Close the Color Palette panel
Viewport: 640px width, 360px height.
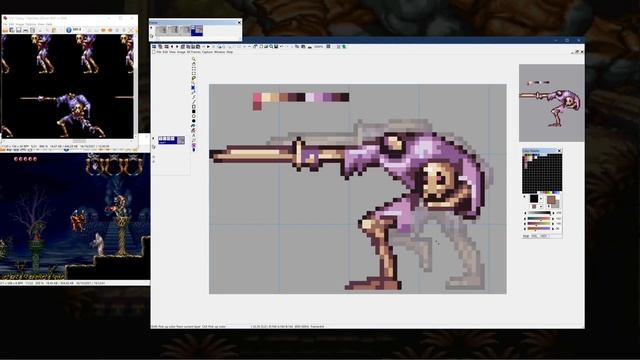pyautogui.click(x=559, y=151)
